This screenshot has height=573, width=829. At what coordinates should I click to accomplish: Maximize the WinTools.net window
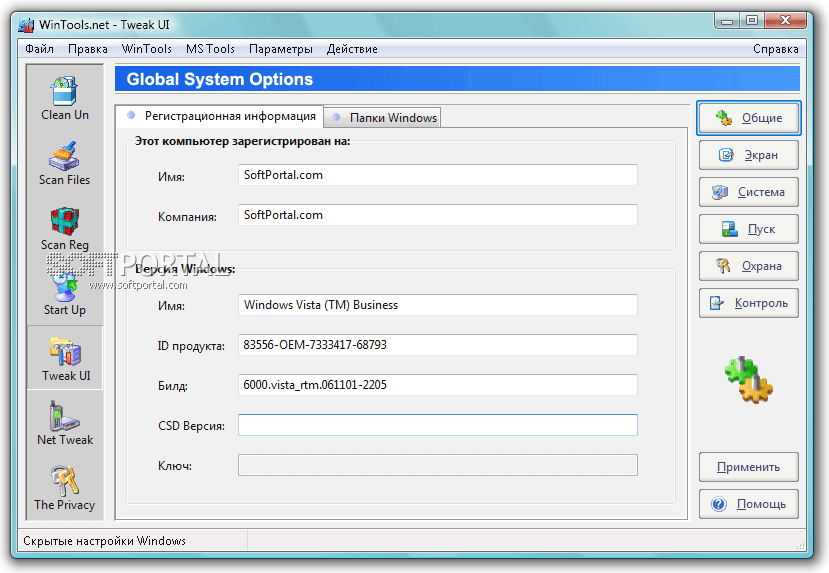pos(752,21)
